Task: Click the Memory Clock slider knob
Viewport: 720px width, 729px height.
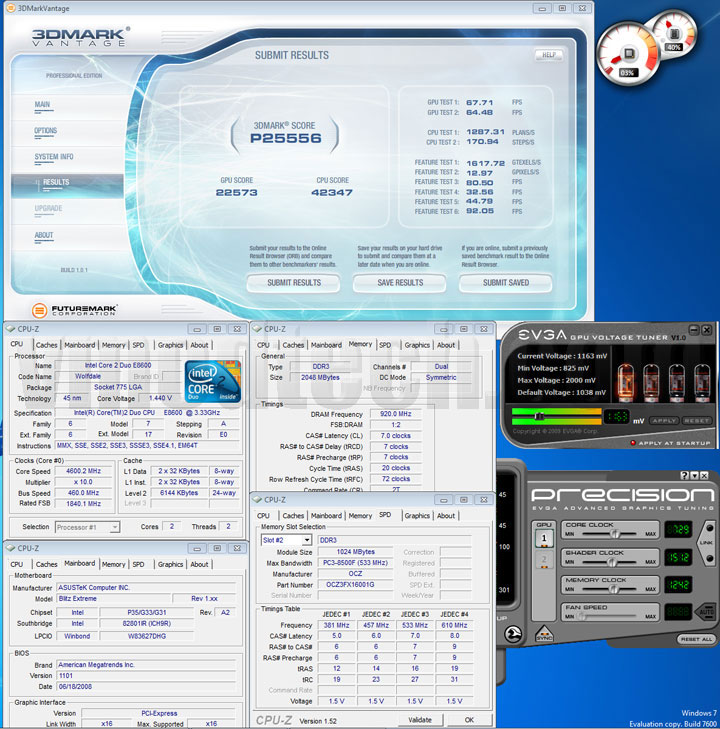Action: (x=614, y=589)
